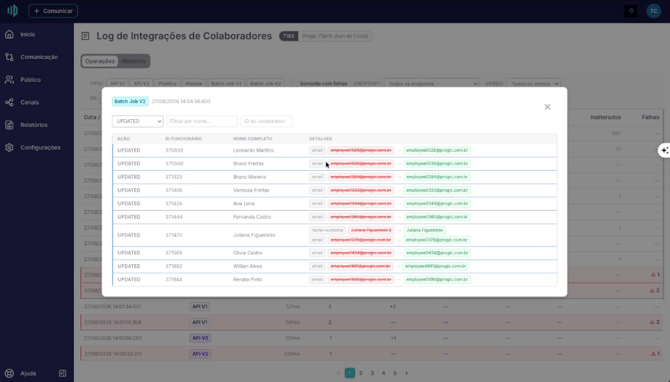This screenshot has height=382, width=670.
Task: Collapse the sidebar with the panel icon
Action: click(x=62, y=373)
